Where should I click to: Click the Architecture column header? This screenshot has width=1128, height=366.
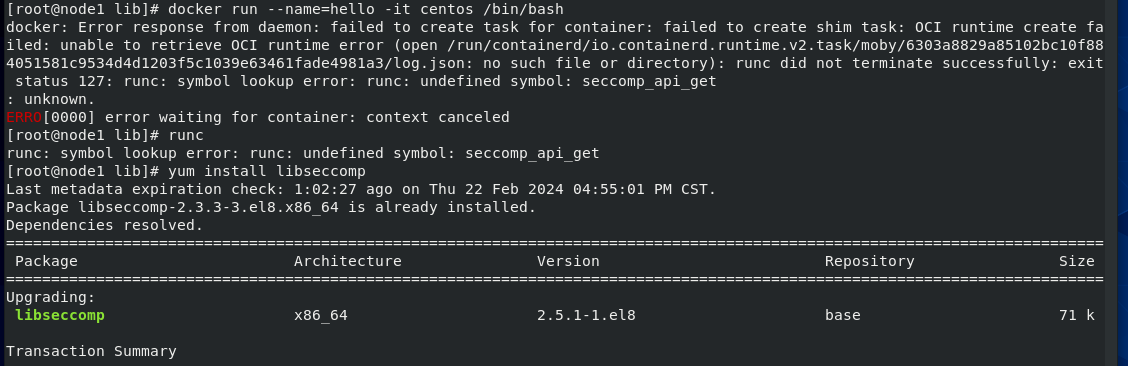(x=347, y=261)
